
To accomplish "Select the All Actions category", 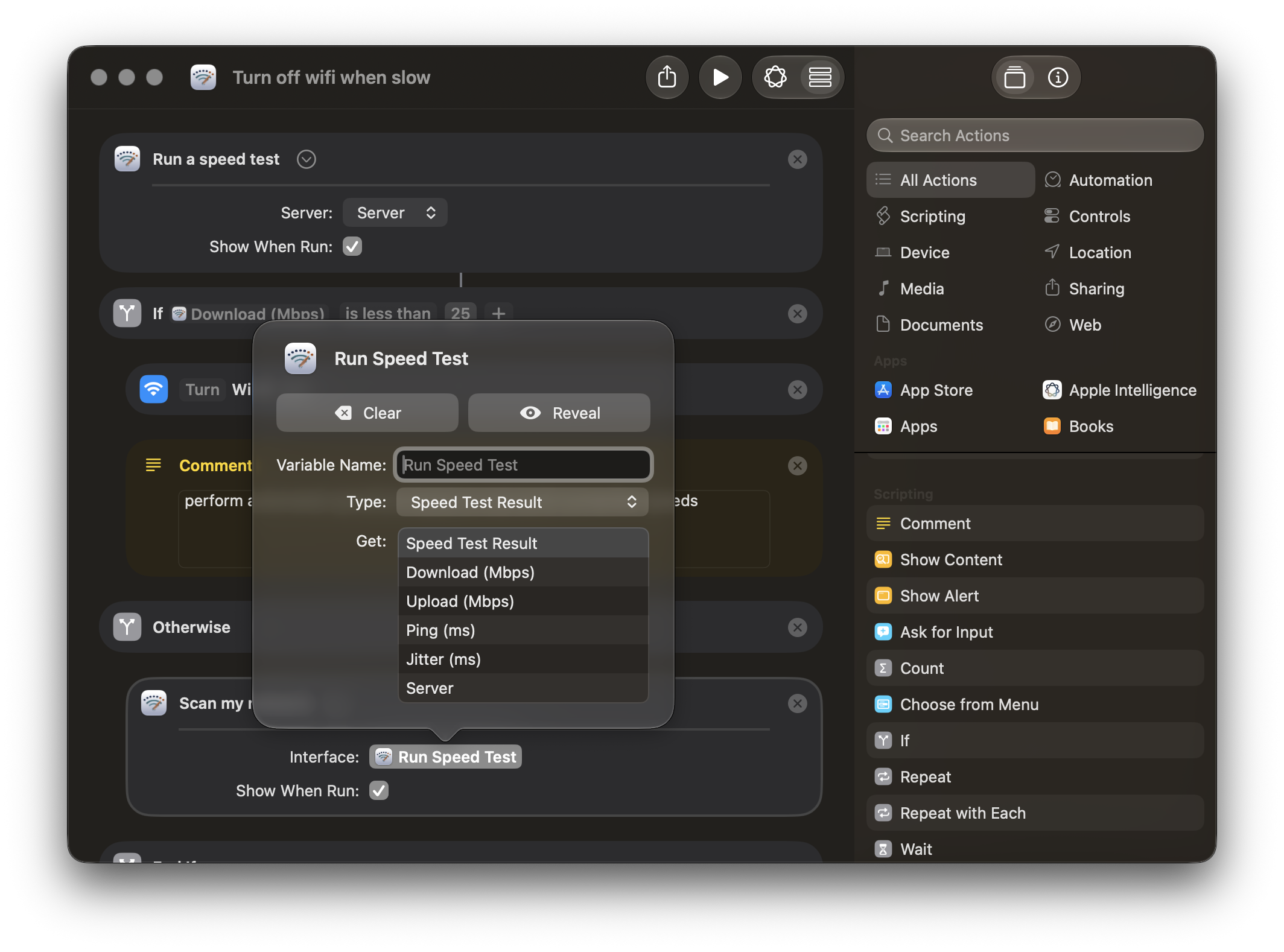I will click(x=950, y=180).
